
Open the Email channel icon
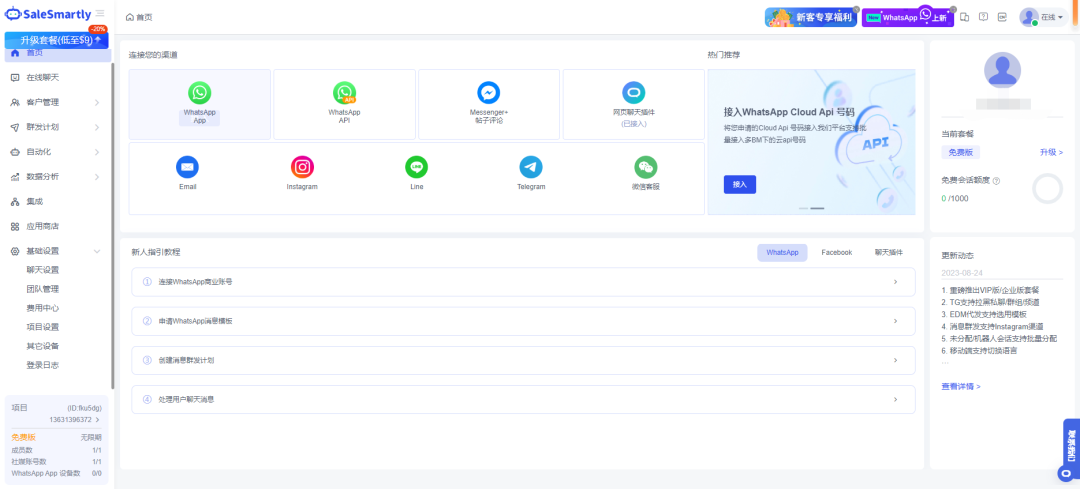[187, 167]
